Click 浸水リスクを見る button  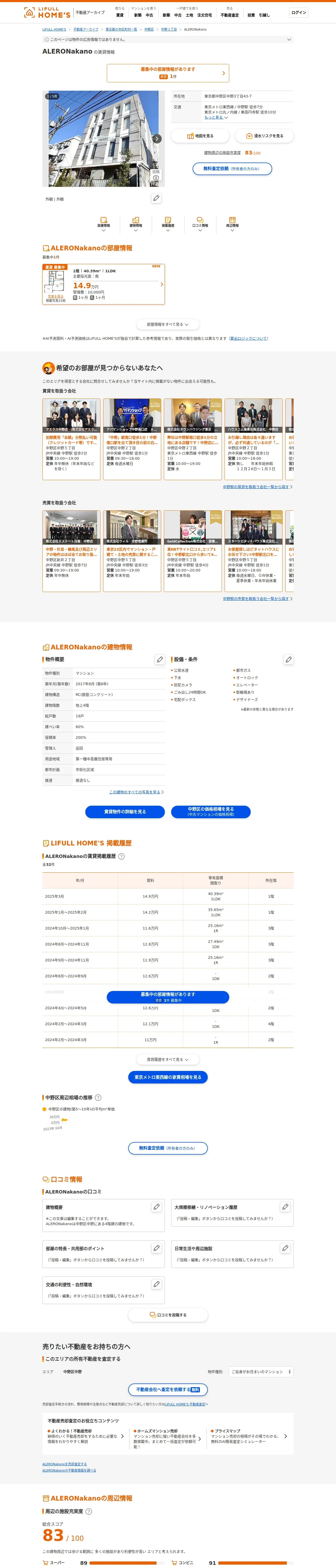coord(265,136)
